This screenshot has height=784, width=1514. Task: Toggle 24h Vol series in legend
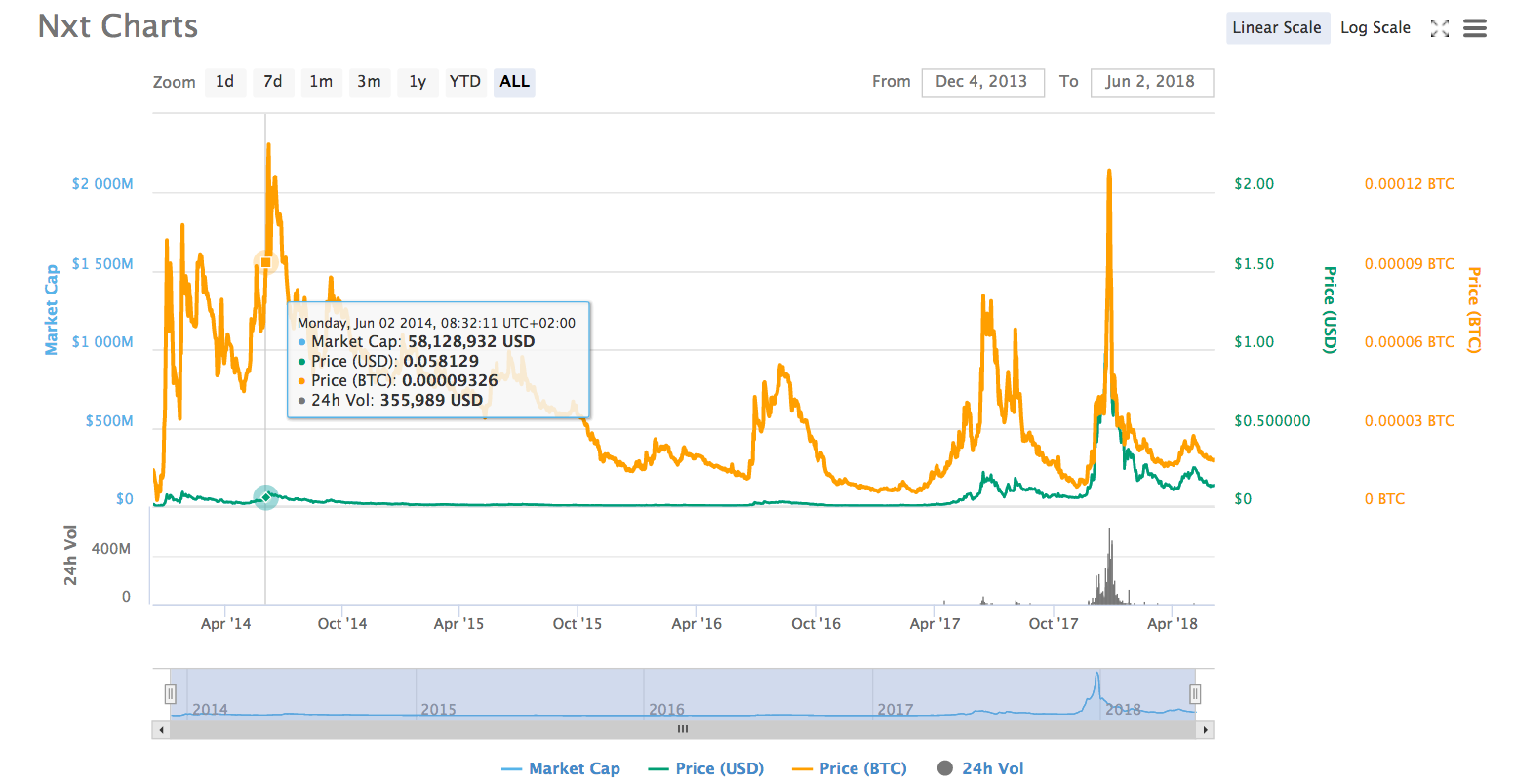point(980,768)
